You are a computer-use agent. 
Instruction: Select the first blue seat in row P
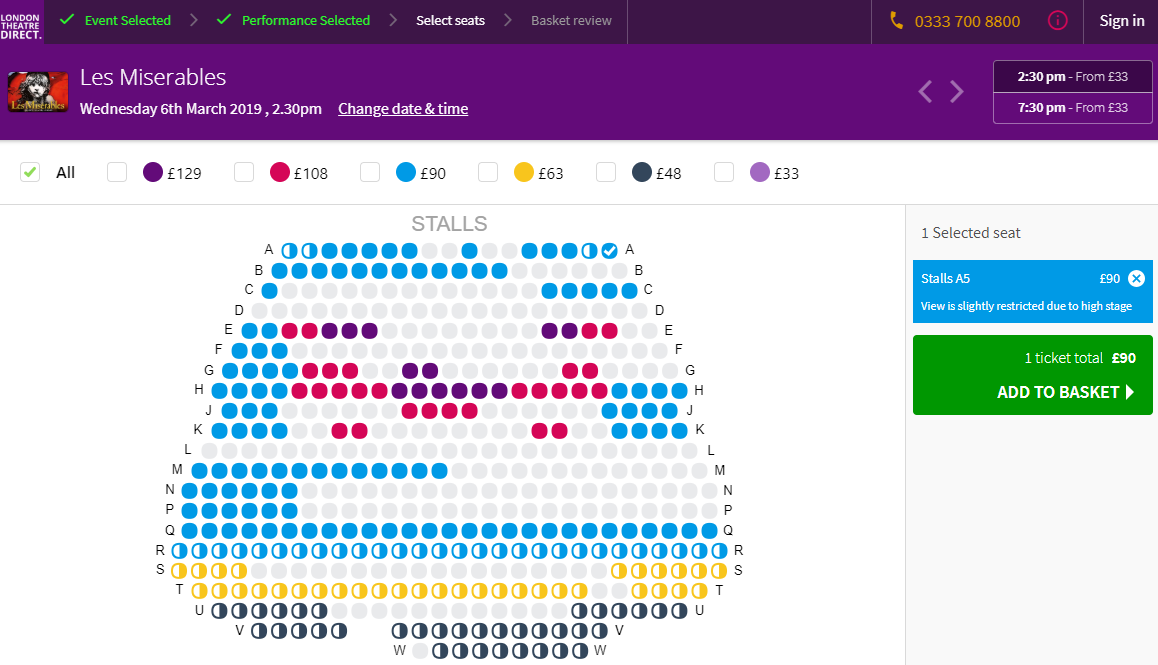coord(190,511)
